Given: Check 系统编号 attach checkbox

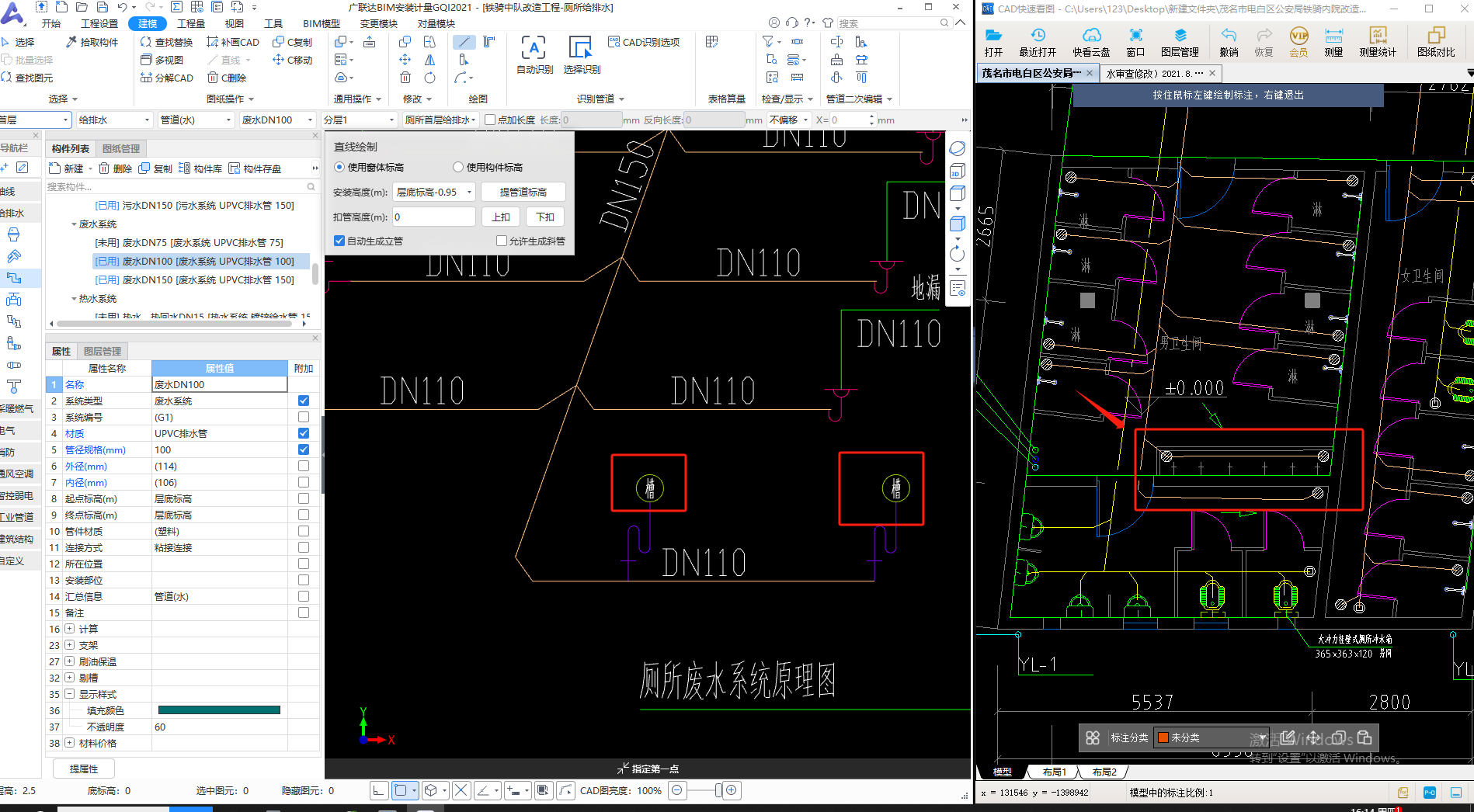Looking at the screenshot, I should click(x=304, y=417).
